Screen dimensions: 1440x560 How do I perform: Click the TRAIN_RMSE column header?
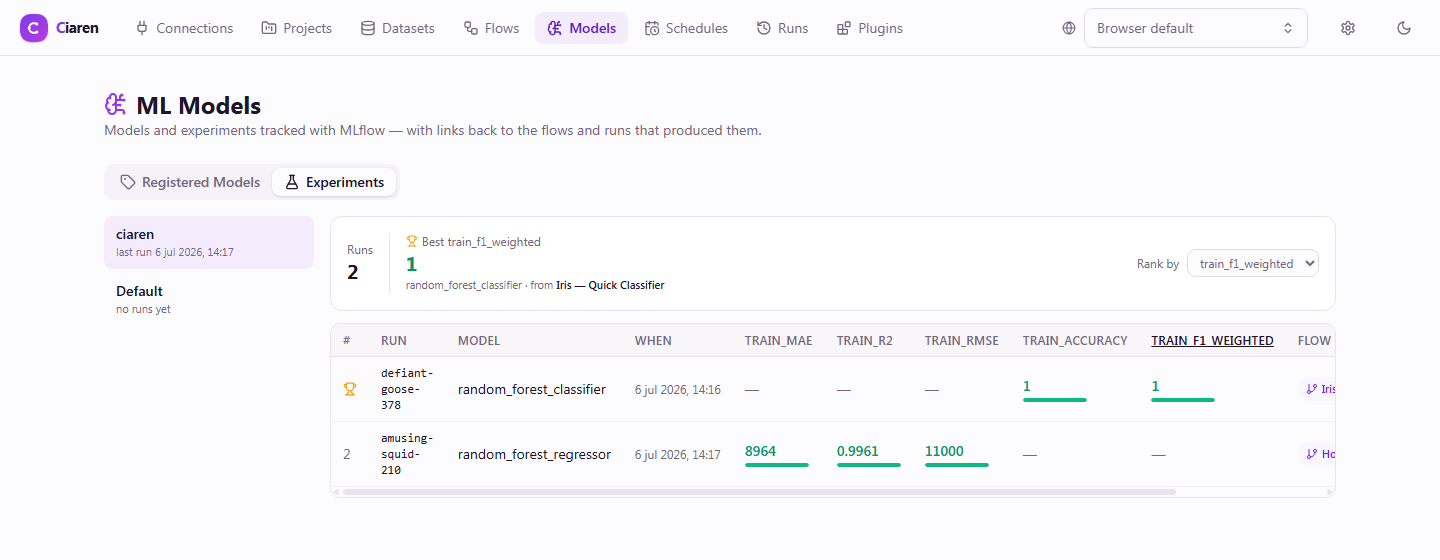(x=961, y=340)
